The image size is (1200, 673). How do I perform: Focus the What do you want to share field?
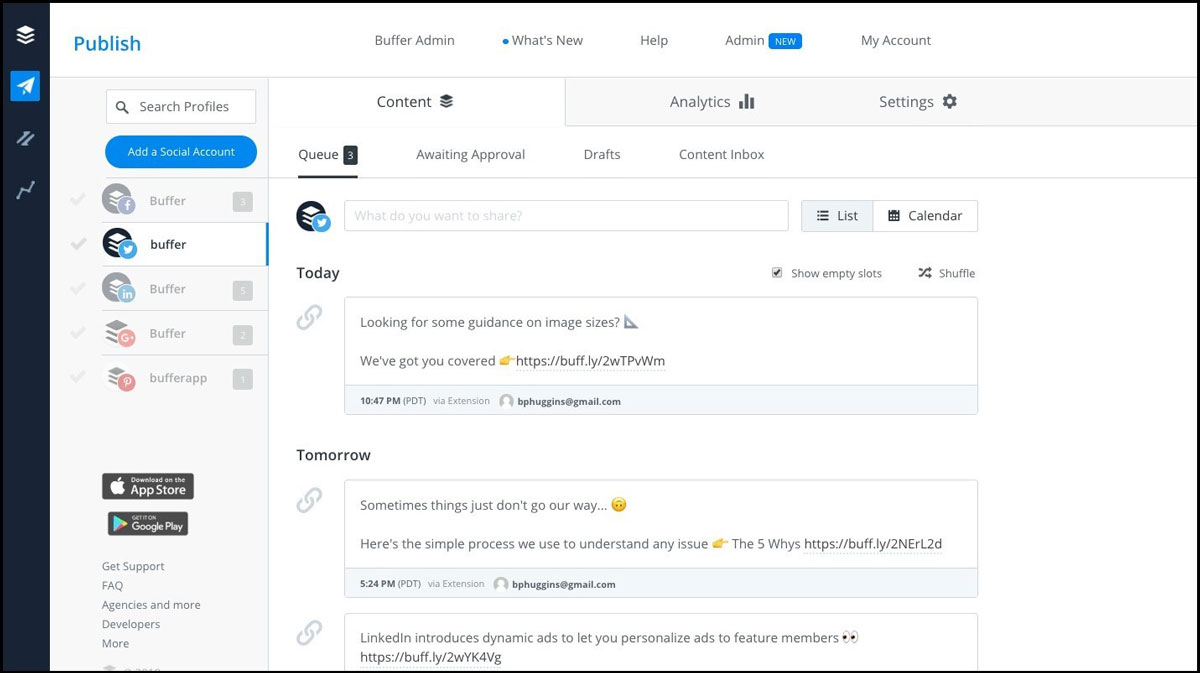[566, 216]
